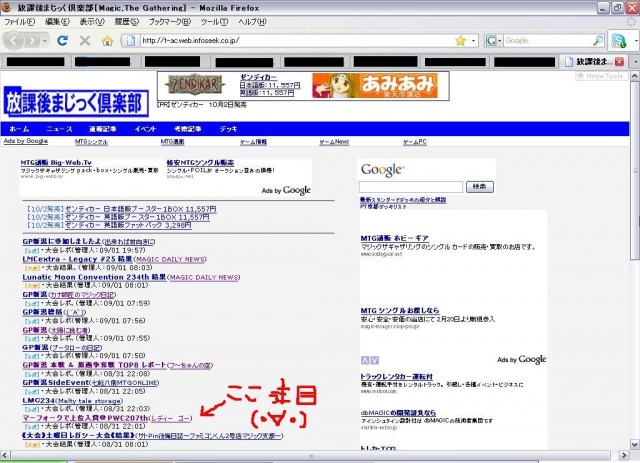Viewport: 640px width, 463px height.
Task: Open the ファイル(F) menu
Action: [19, 22]
